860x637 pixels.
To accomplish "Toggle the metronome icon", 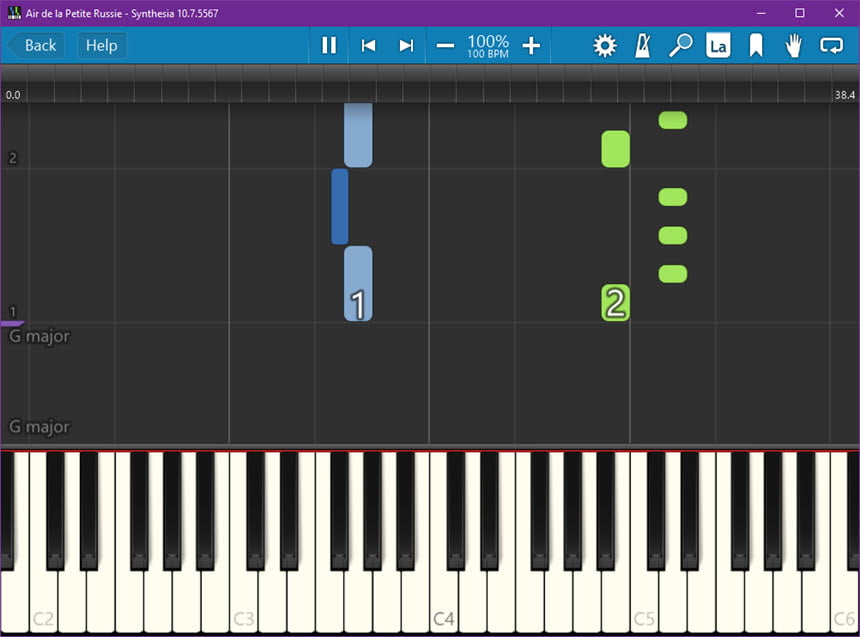I will pos(643,46).
